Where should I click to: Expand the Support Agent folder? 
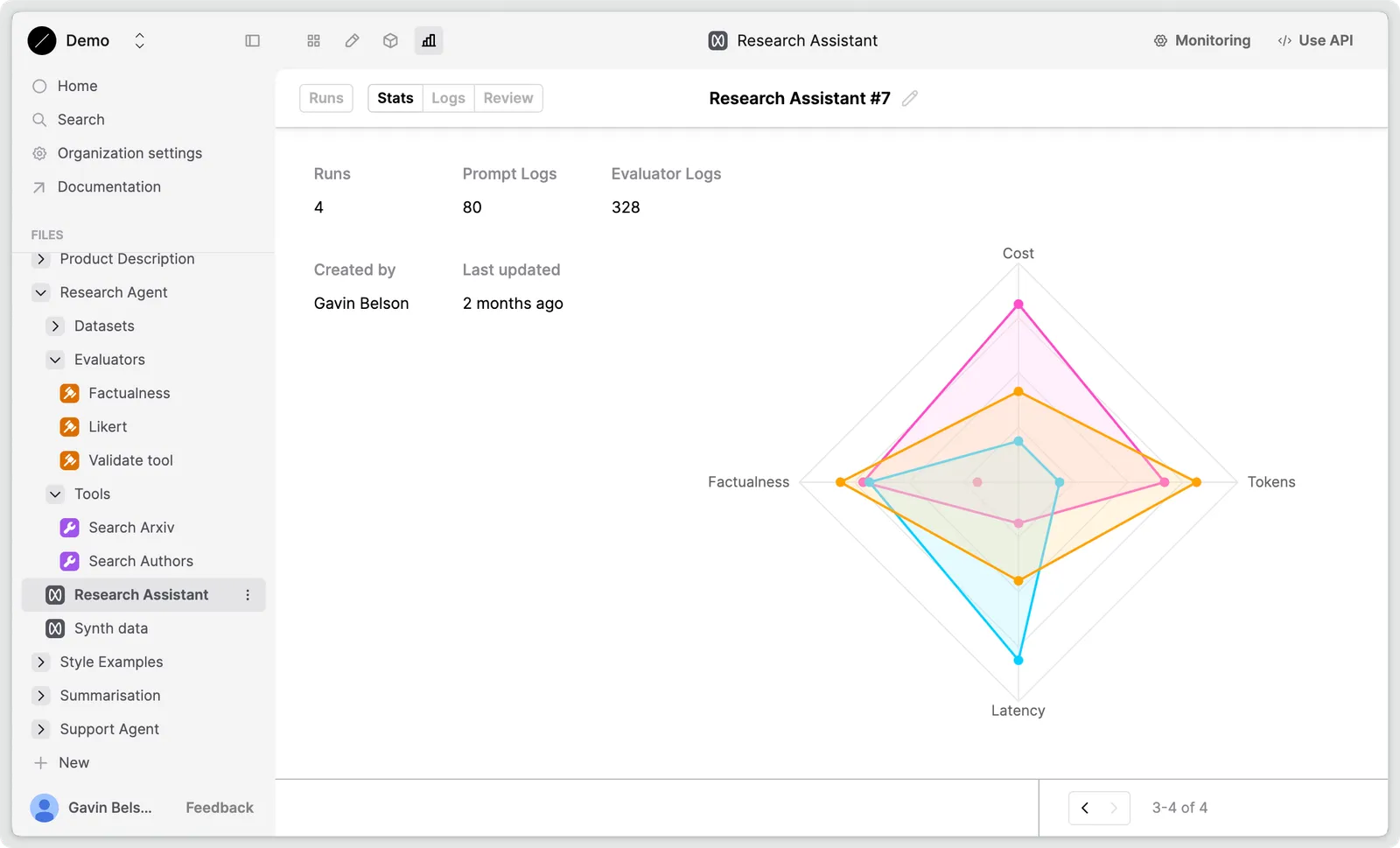40,729
